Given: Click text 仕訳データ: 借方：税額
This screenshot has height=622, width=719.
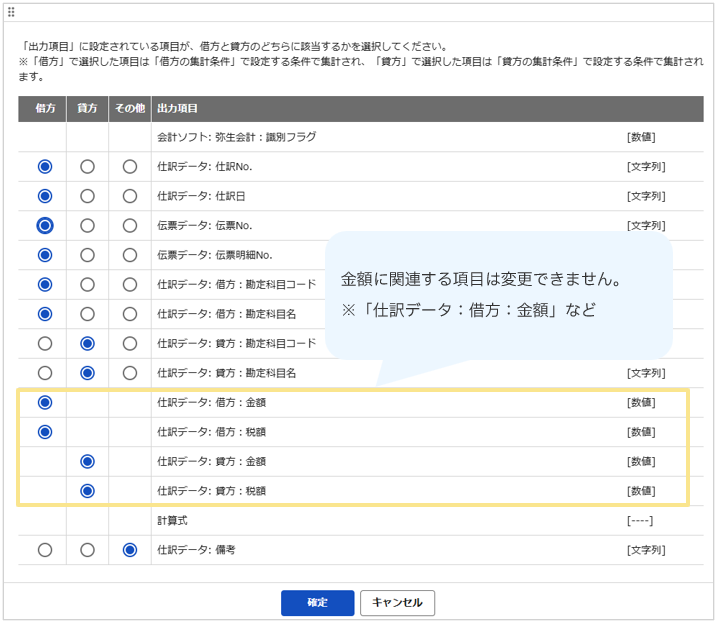Looking at the screenshot, I should 211,432.
